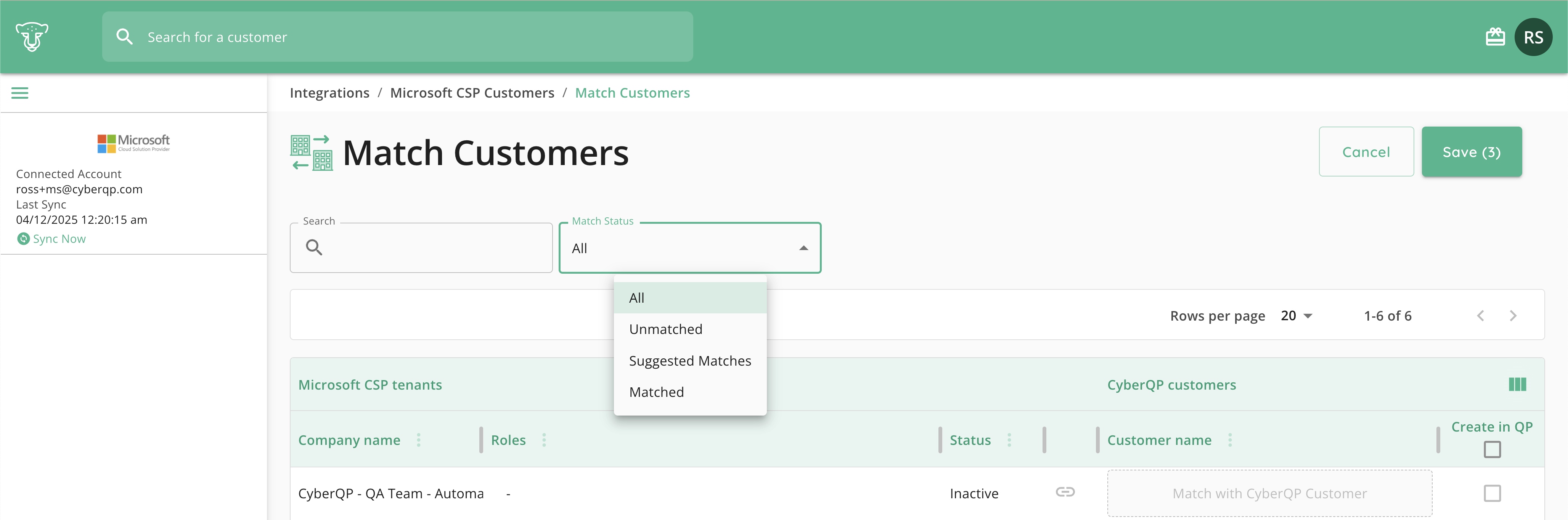Sort by Customer name column header

click(1159, 440)
